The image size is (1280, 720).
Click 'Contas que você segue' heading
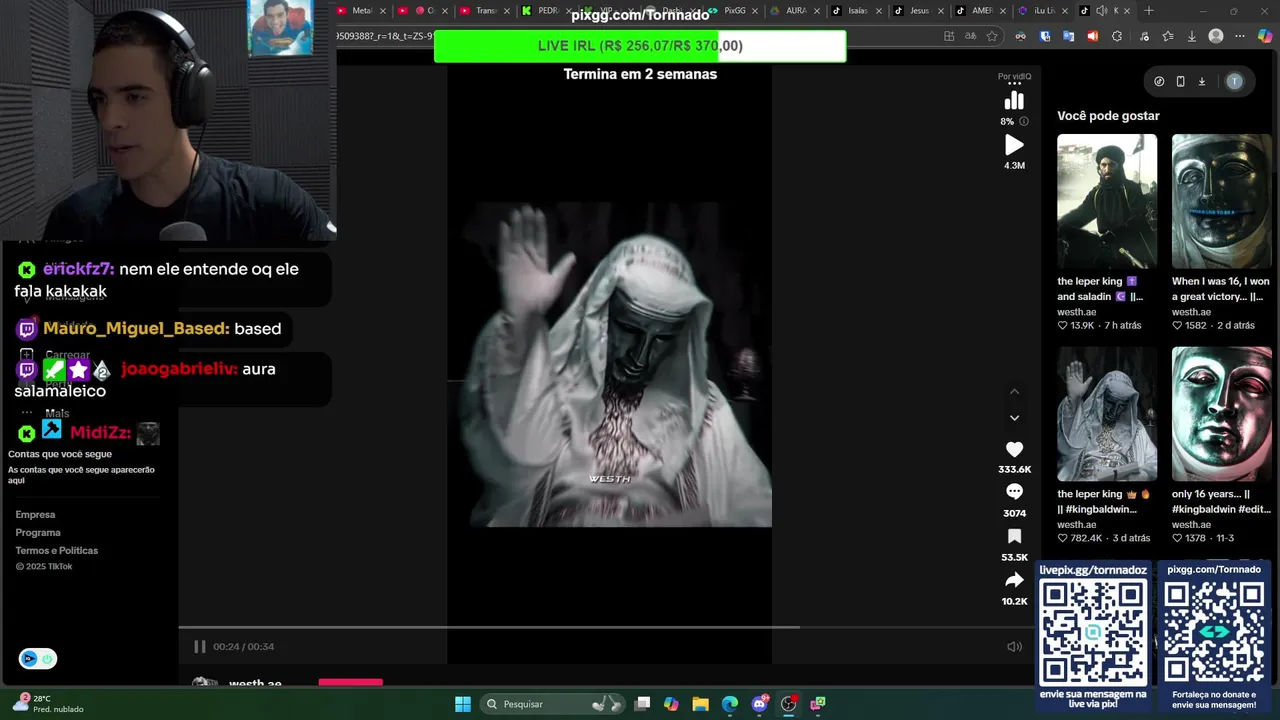tap(60, 454)
